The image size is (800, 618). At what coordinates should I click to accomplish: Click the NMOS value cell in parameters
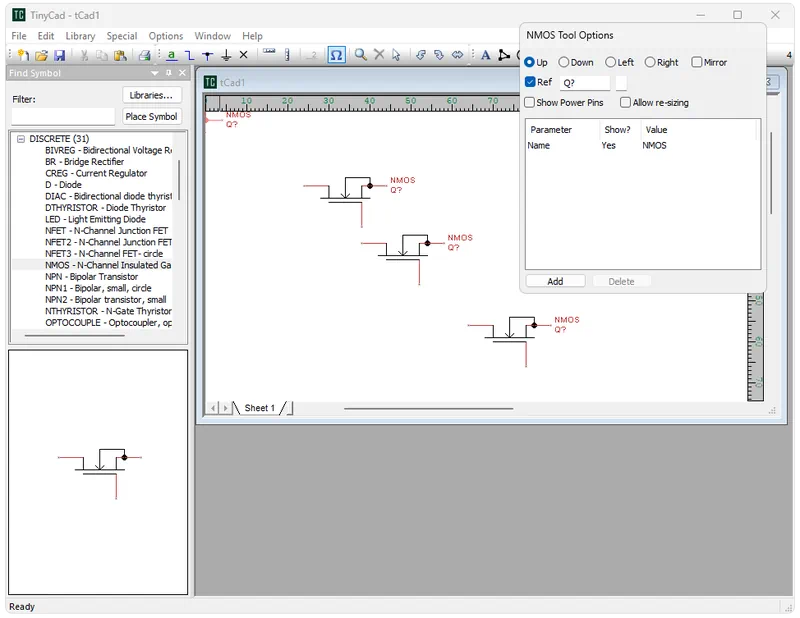tap(654, 145)
